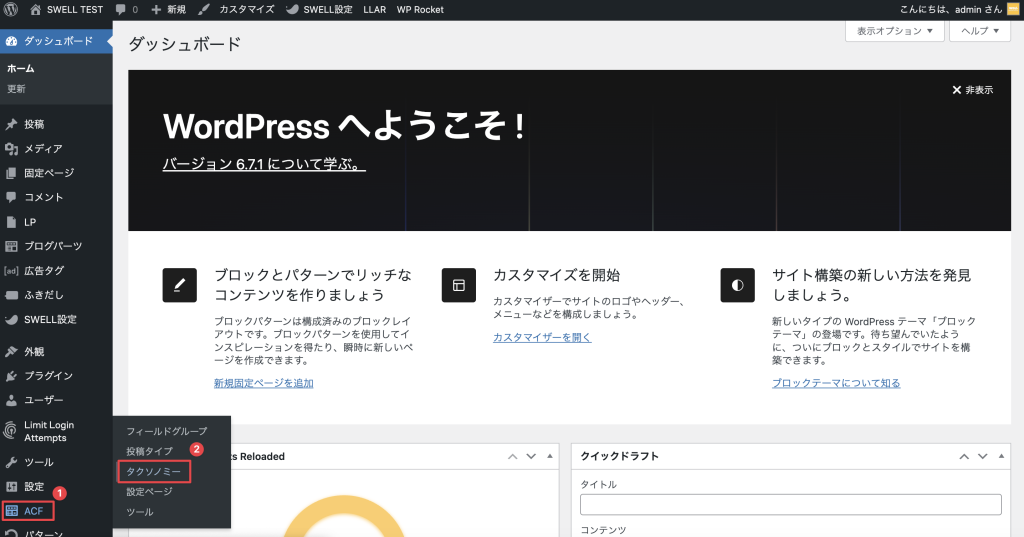Click 新規固定ページを追加 link
Image resolution: width=1024 pixels, height=537 pixels.
[264, 383]
